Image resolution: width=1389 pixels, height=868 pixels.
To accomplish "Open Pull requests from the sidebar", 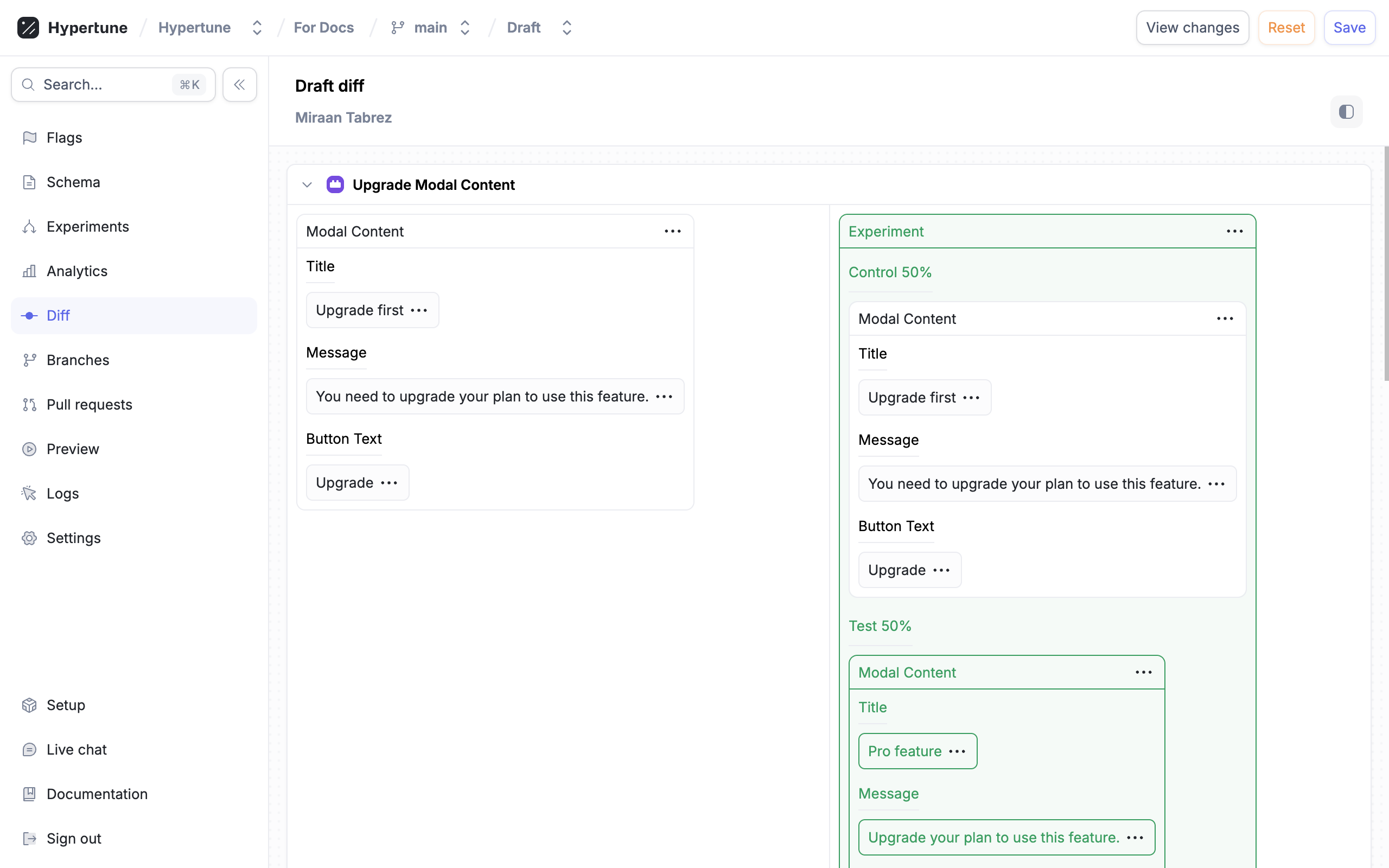I will tap(89, 405).
